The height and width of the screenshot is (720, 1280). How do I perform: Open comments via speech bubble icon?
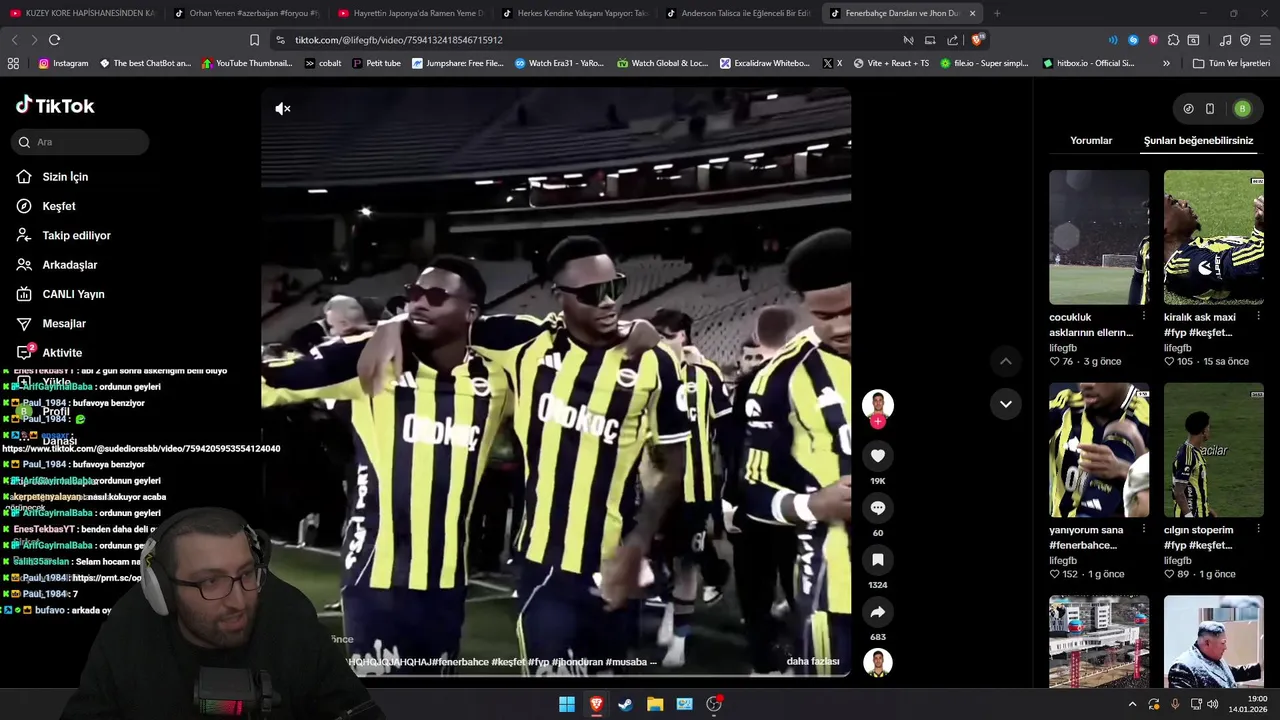click(878, 508)
